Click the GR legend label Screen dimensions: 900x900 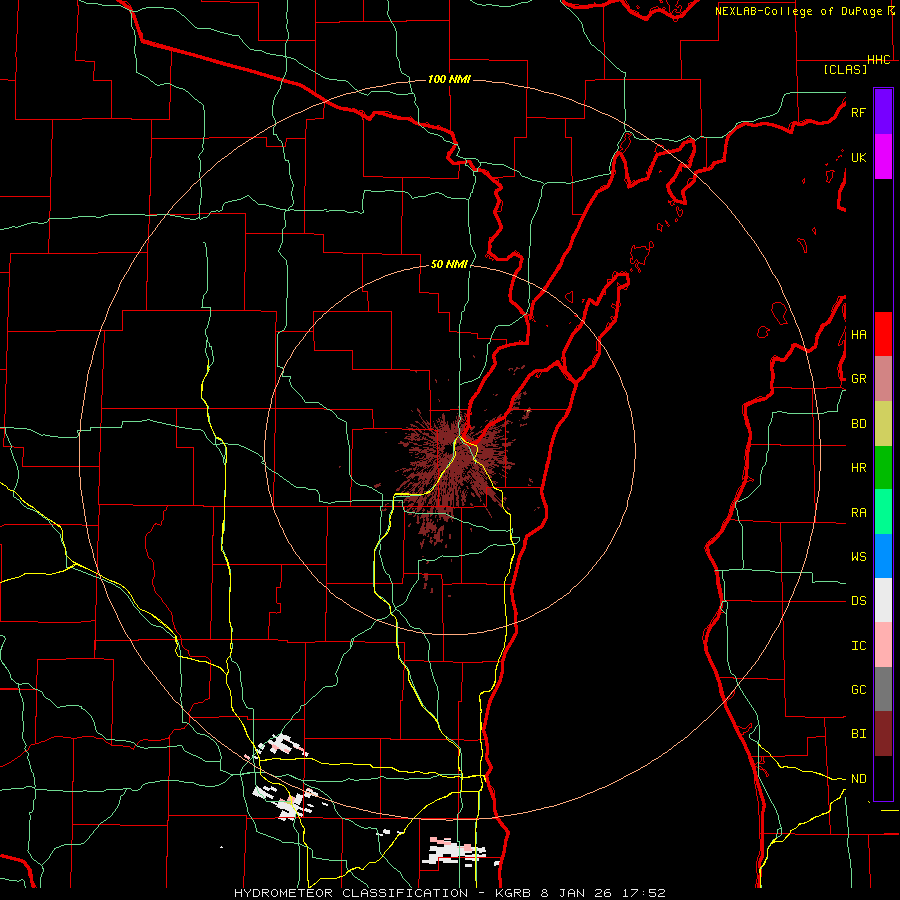858,379
